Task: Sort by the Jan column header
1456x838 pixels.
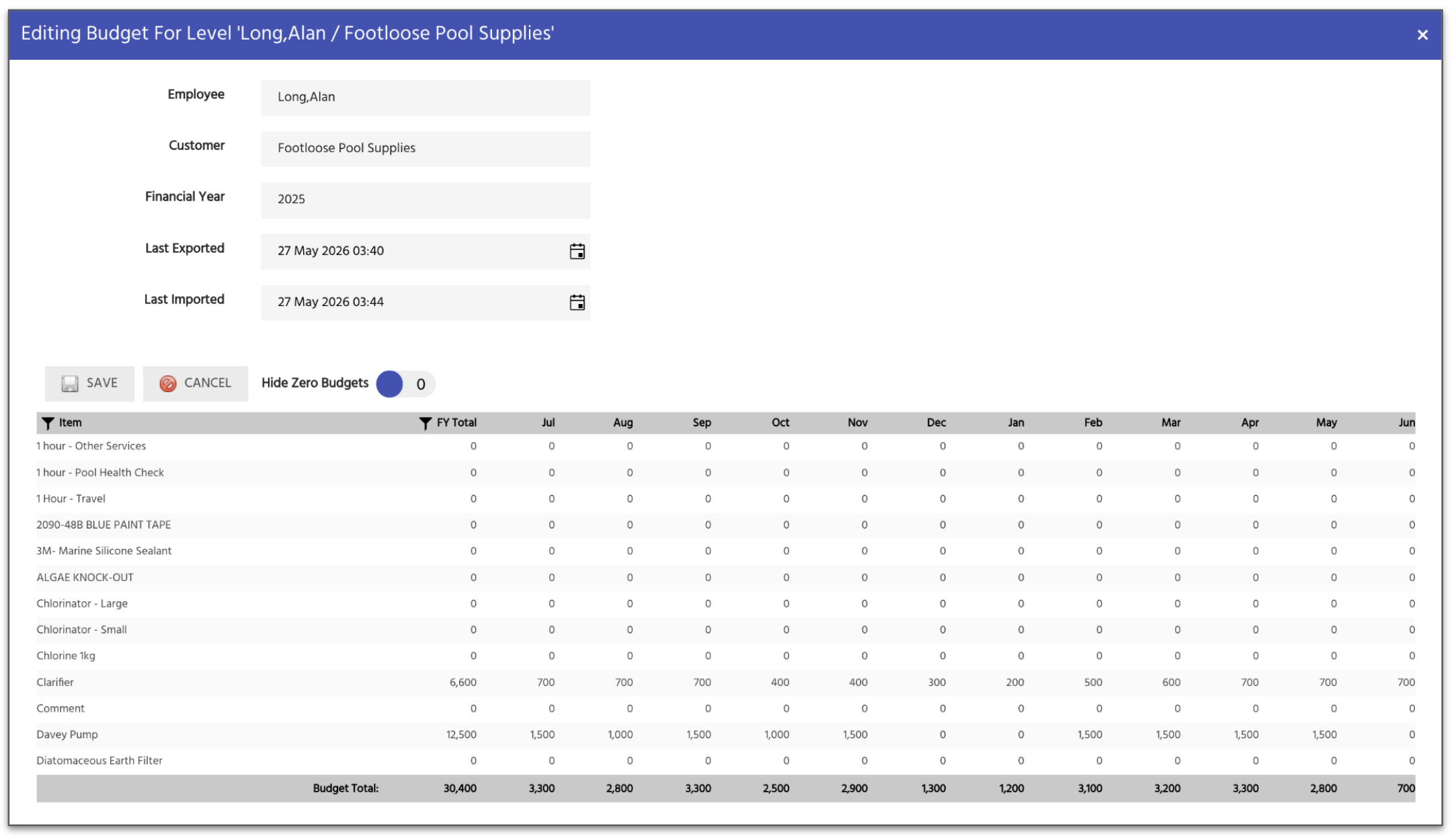Action: pos(1016,423)
